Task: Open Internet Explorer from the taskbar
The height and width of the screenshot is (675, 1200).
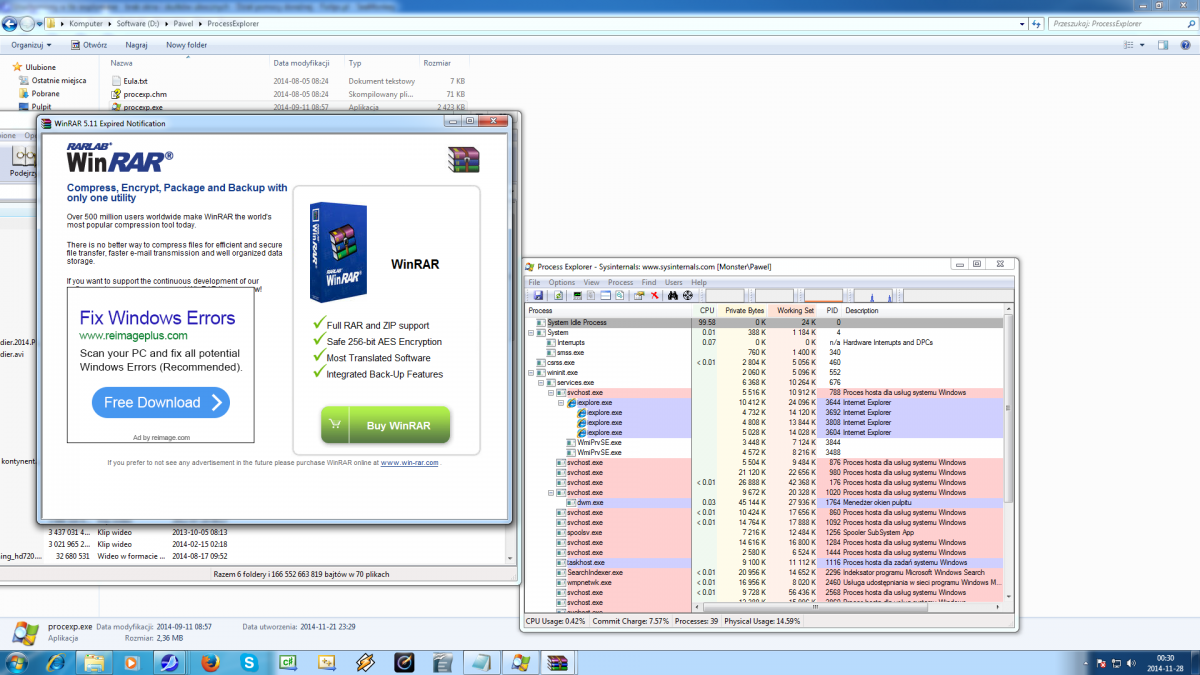Action: tap(56, 662)
